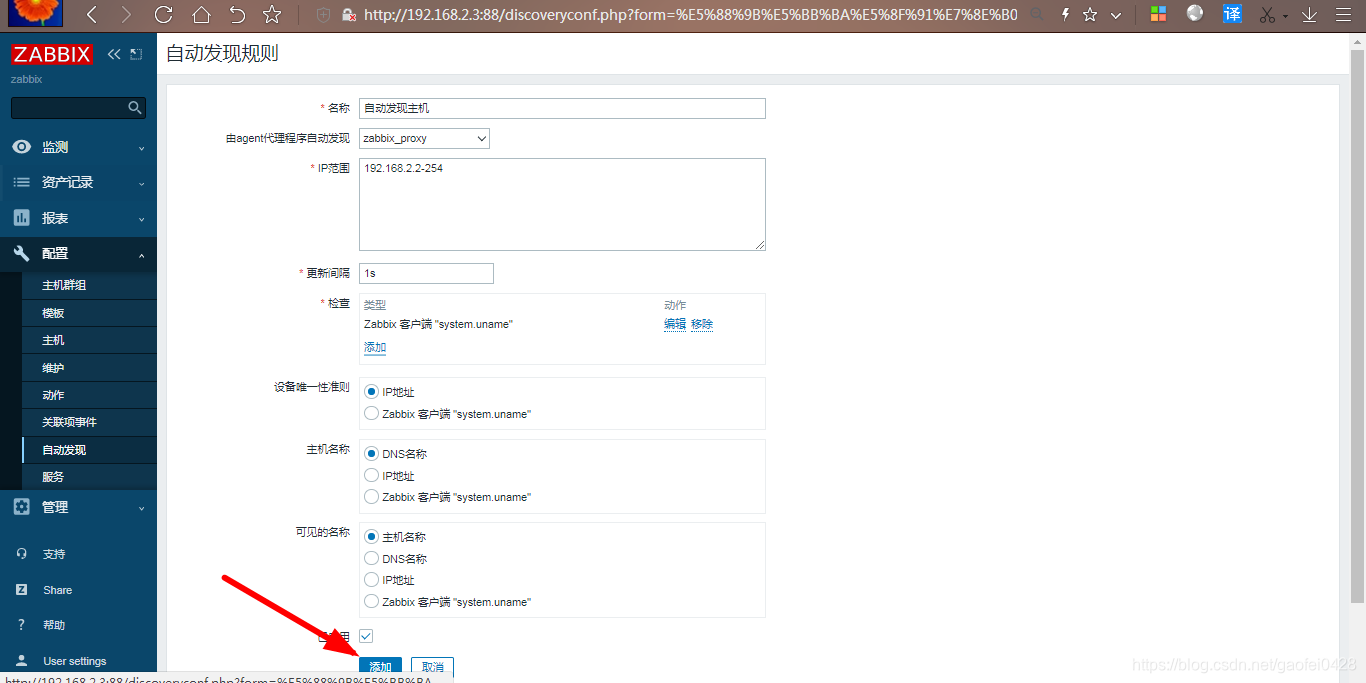Select DNS名称 under 可见的名称
The width and height of the screenshot is (1366, 683).
coord(372,559)
